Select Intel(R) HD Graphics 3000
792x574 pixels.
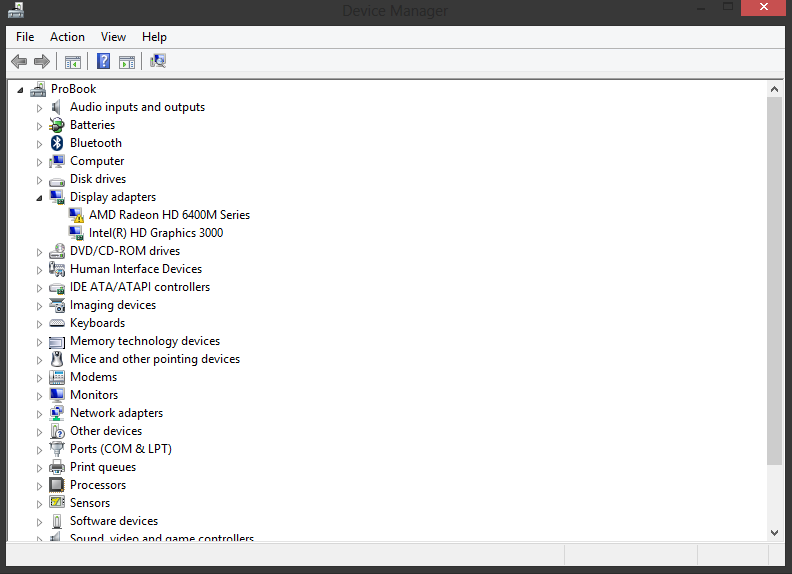coord(156,233)
